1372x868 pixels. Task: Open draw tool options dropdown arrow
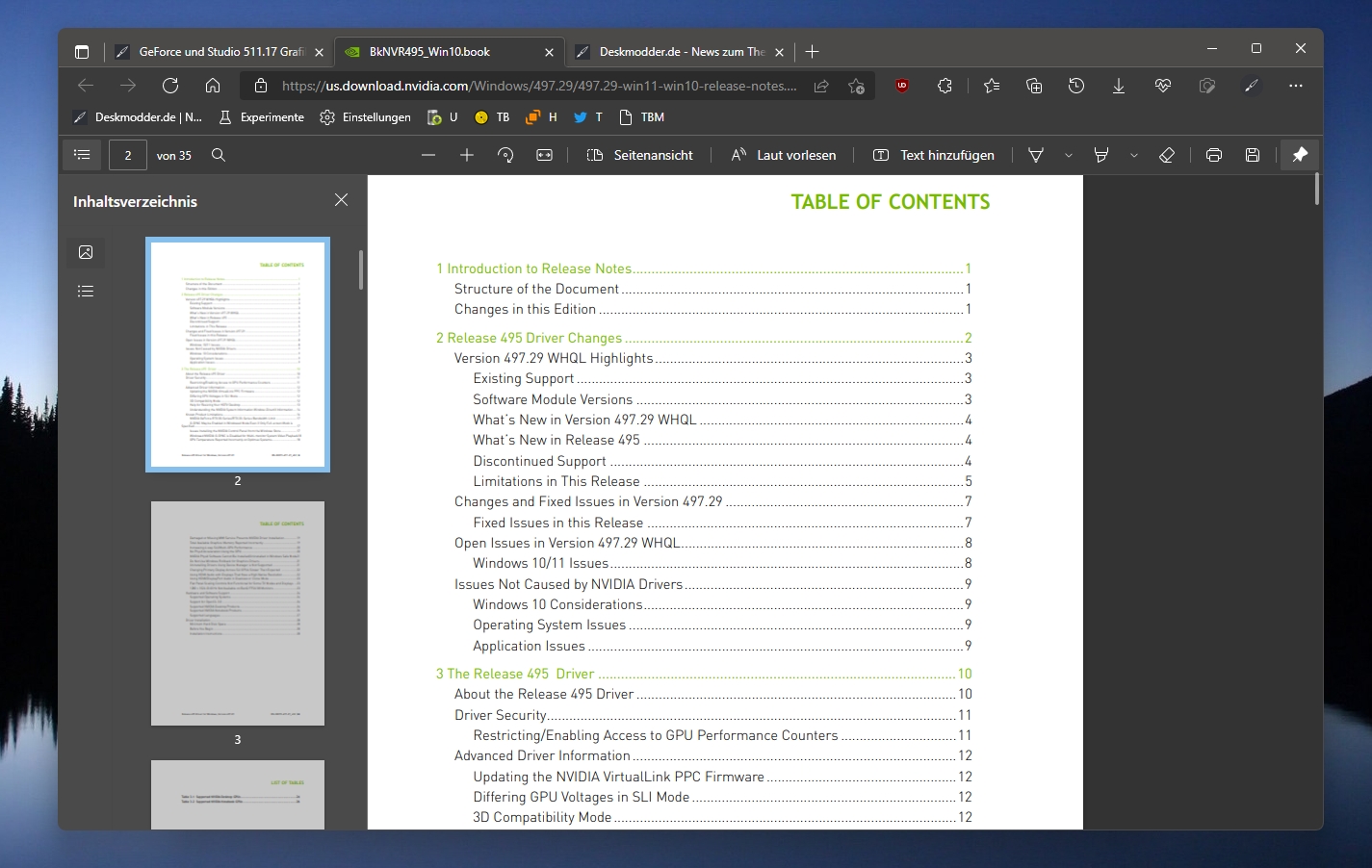(1069, 155)
